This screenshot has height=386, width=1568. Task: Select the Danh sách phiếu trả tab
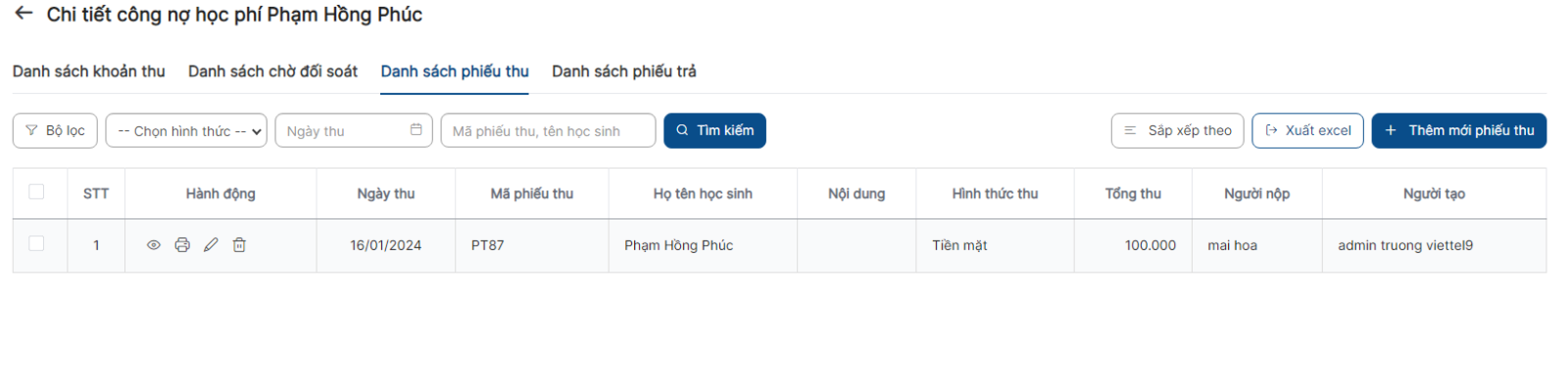tap(624, 72)
